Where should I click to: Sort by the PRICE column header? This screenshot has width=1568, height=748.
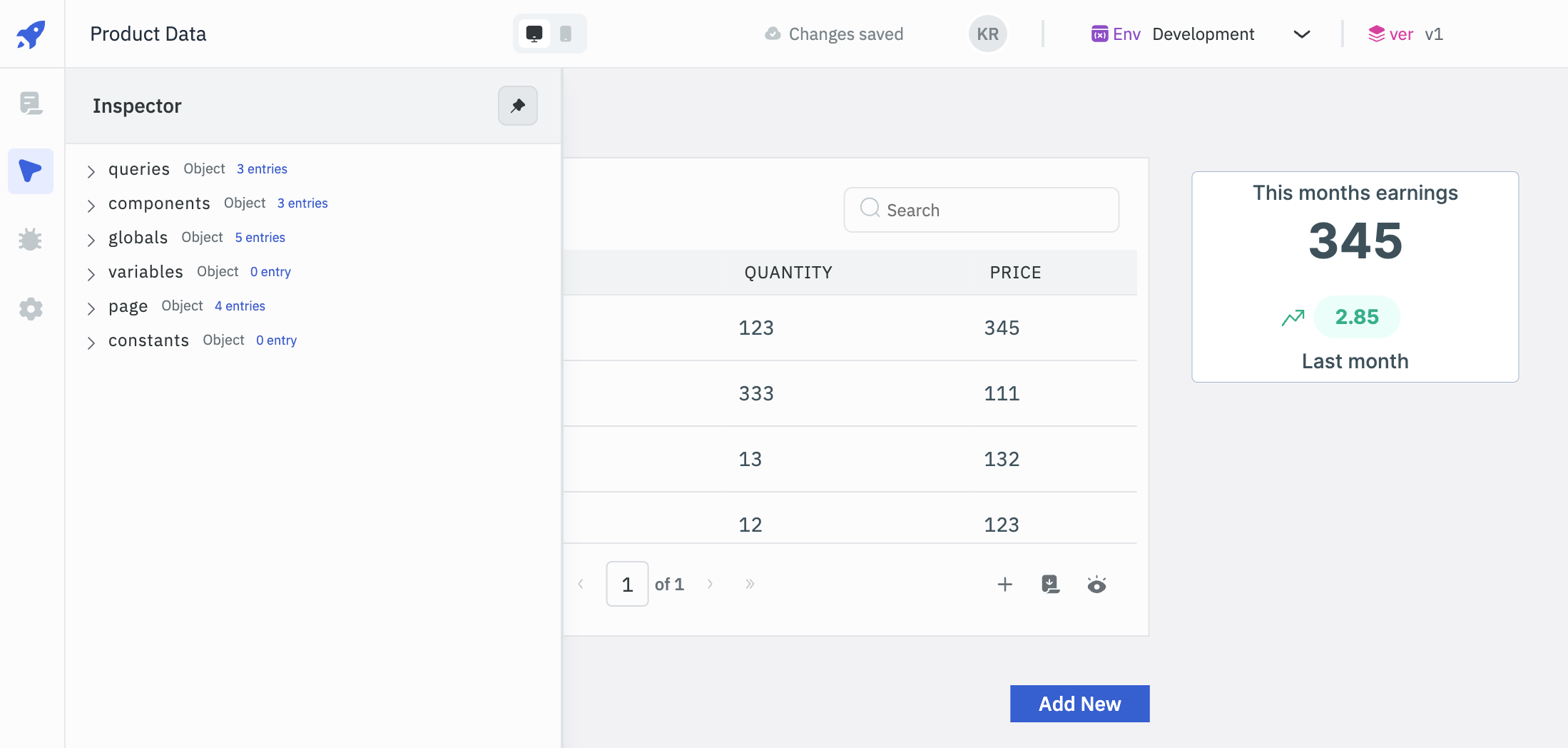[x=1015, y=273]
